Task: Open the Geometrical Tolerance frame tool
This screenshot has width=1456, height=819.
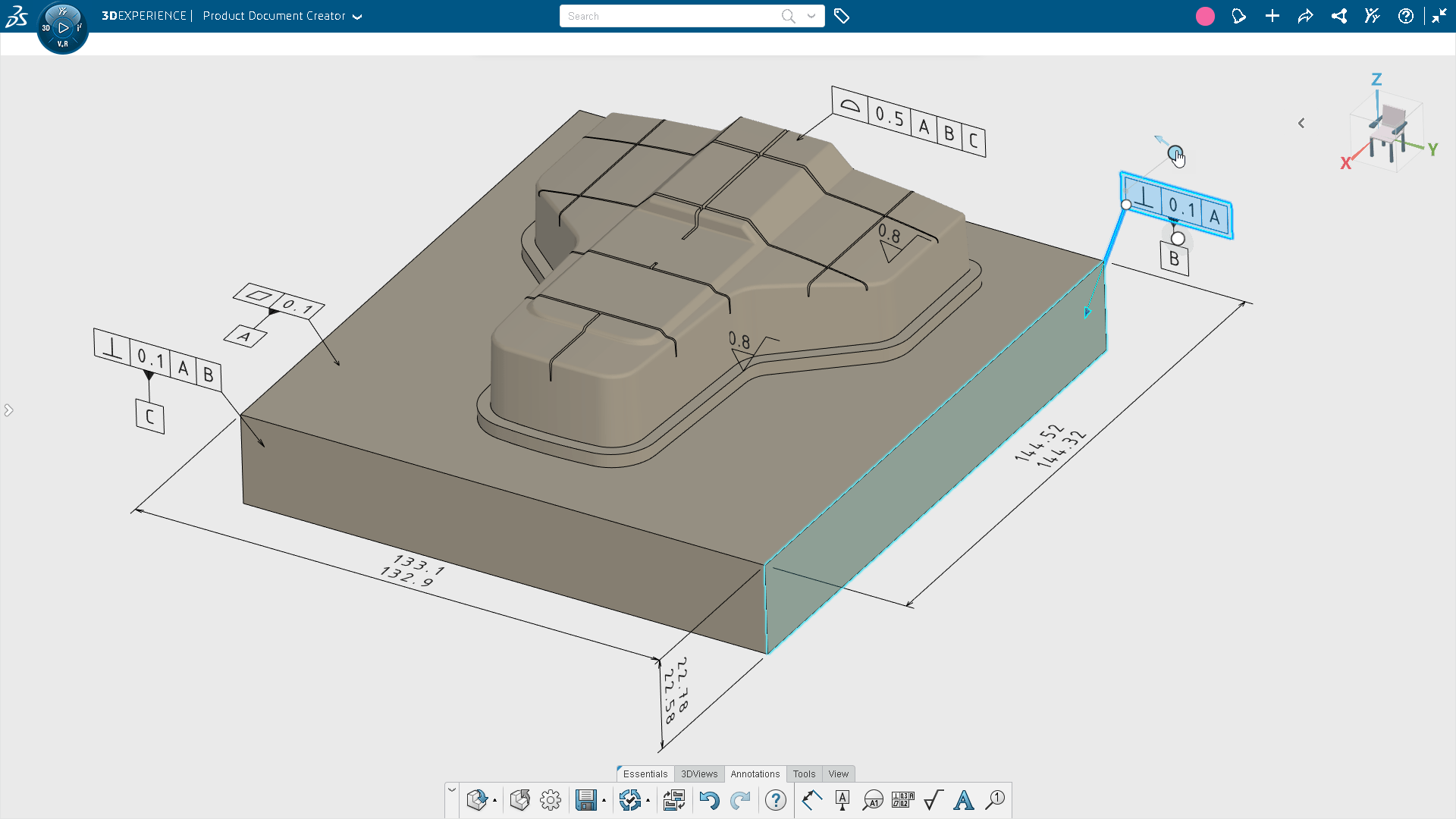Action: pos(902,800)
